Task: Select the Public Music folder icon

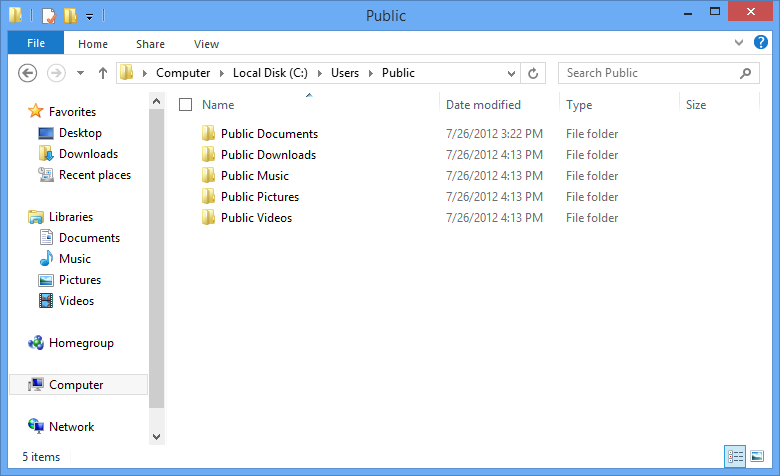Action: pos(208,175)
